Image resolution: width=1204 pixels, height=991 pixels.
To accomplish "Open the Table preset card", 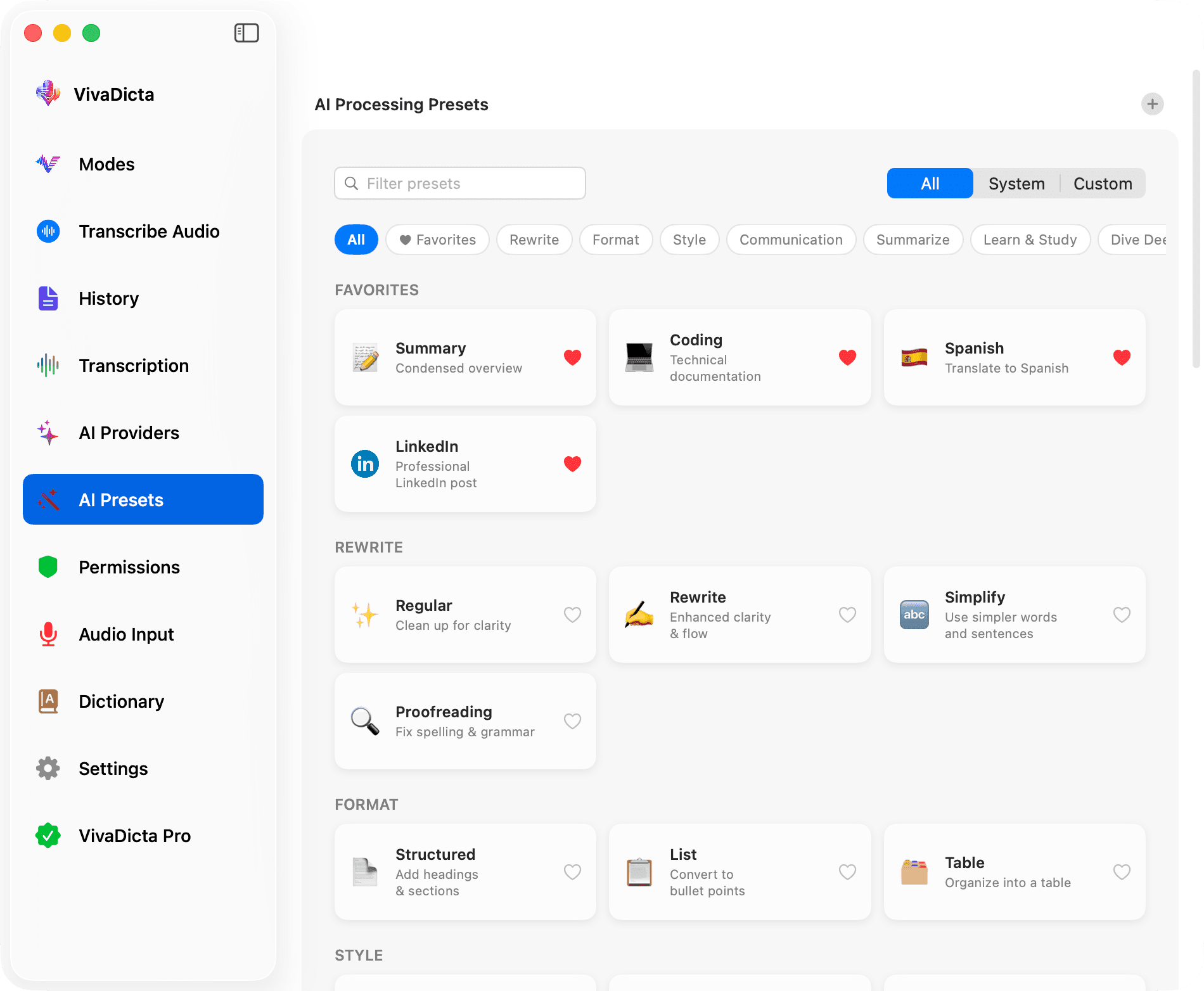I will (1014, 872).
